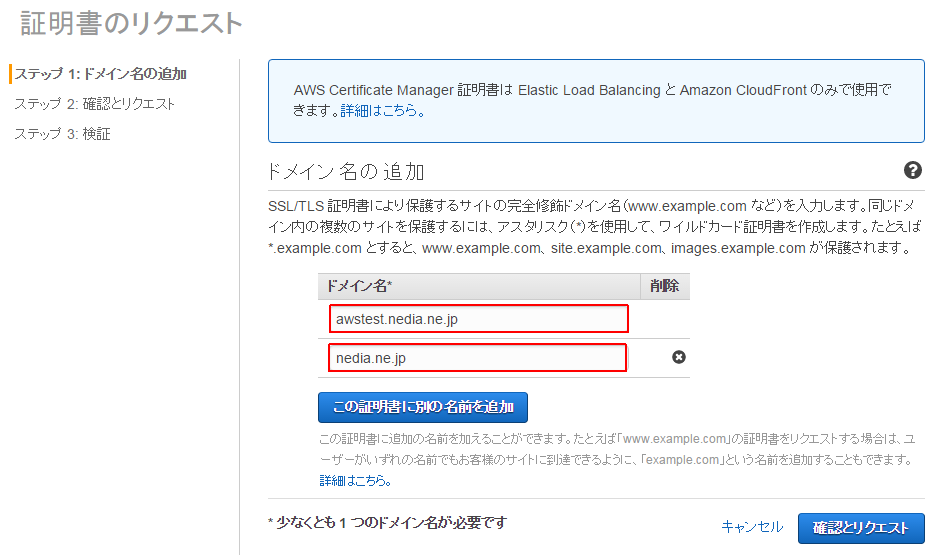Remove the nedia.ne.jp domain row
Image resolution: width=936 pixels, height=555 pixels.
[x=679, y=357]
